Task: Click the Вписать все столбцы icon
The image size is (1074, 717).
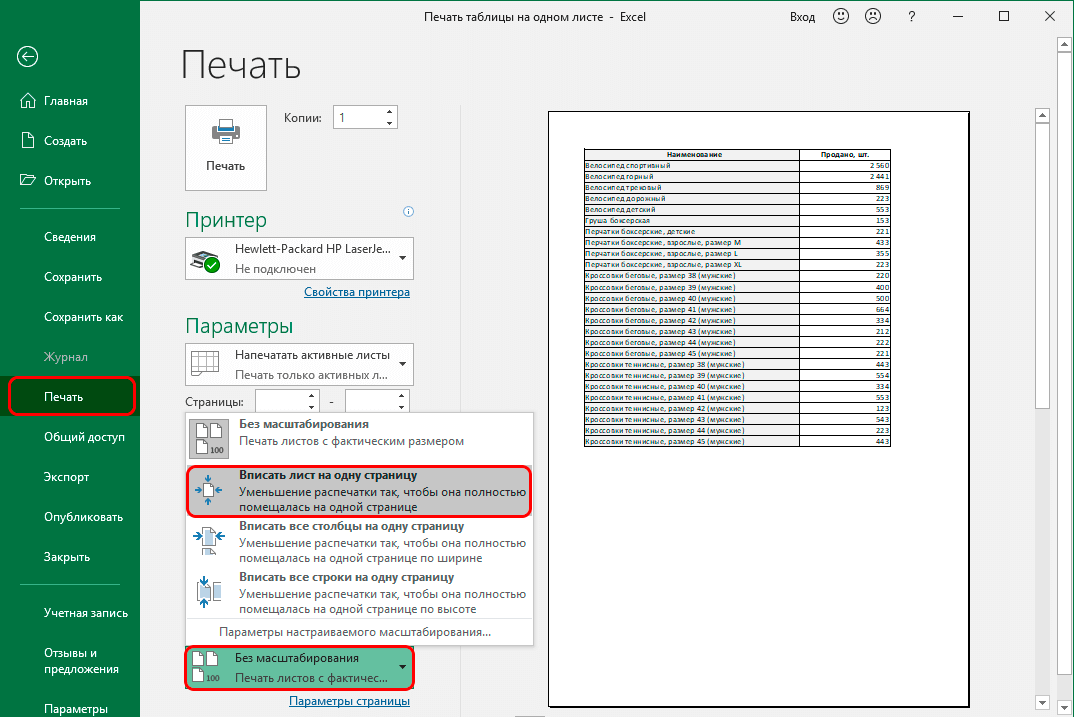Action: click(210, 540)
